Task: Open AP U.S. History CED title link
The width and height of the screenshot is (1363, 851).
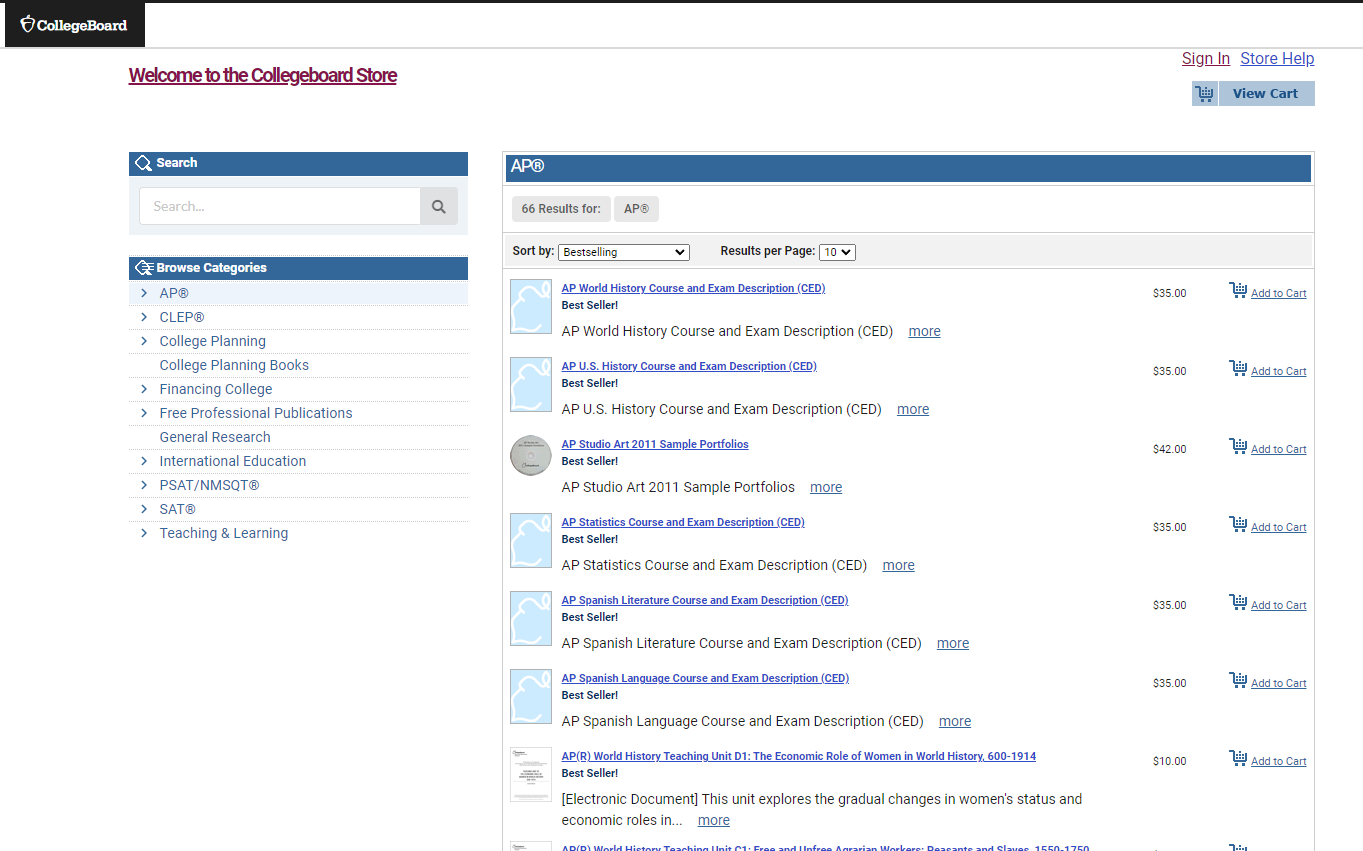Action: click(x=689, y=366)
